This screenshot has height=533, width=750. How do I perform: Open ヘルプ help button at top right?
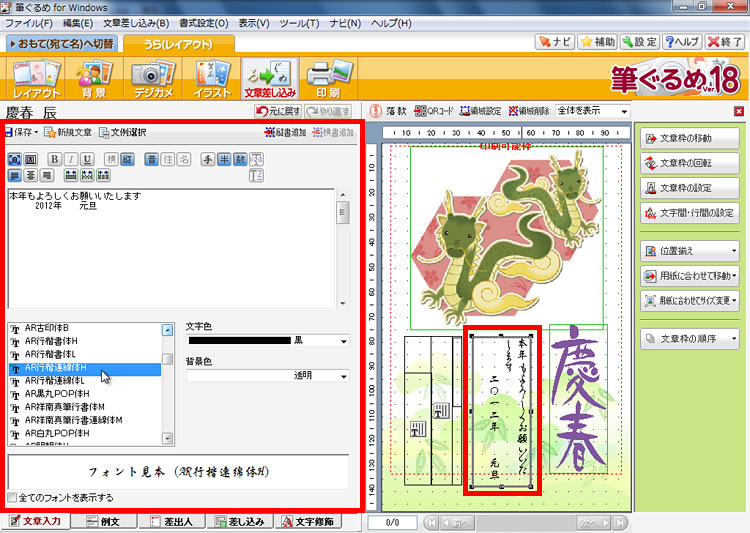[x=682, y=42]
